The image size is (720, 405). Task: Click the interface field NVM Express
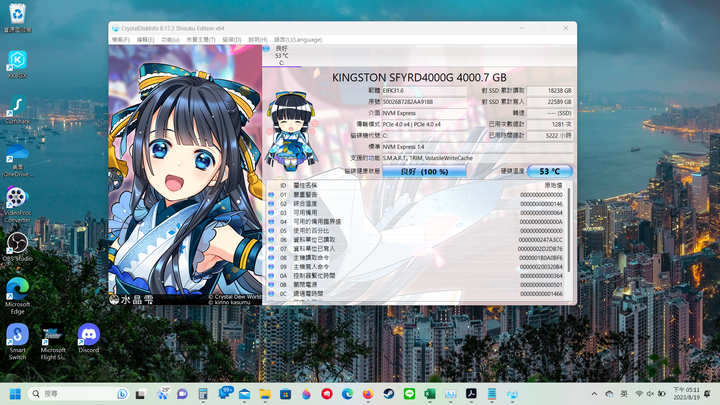coord(424,113)
